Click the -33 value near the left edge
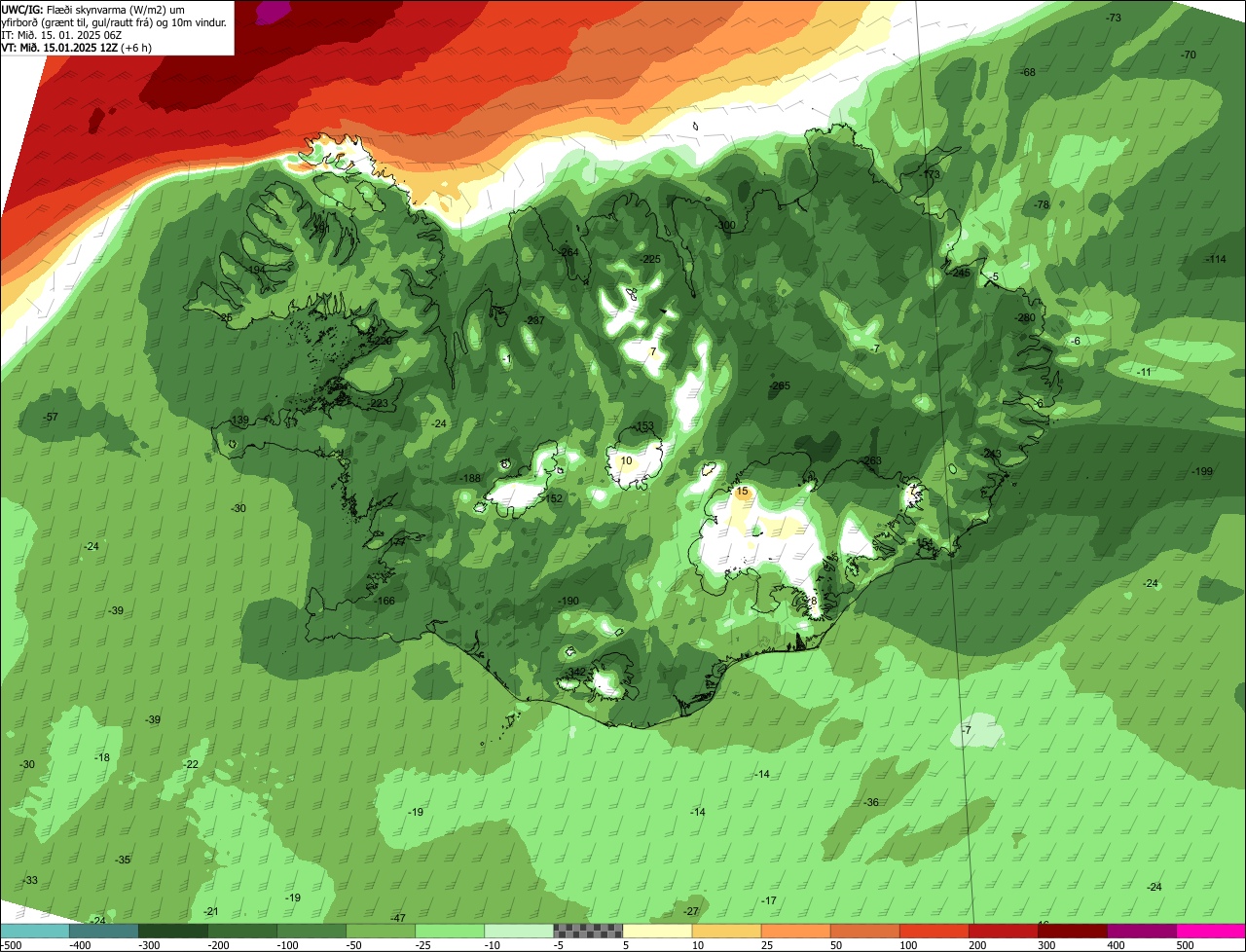Viewport: 1246px width, 952px height. pos(30,880)
